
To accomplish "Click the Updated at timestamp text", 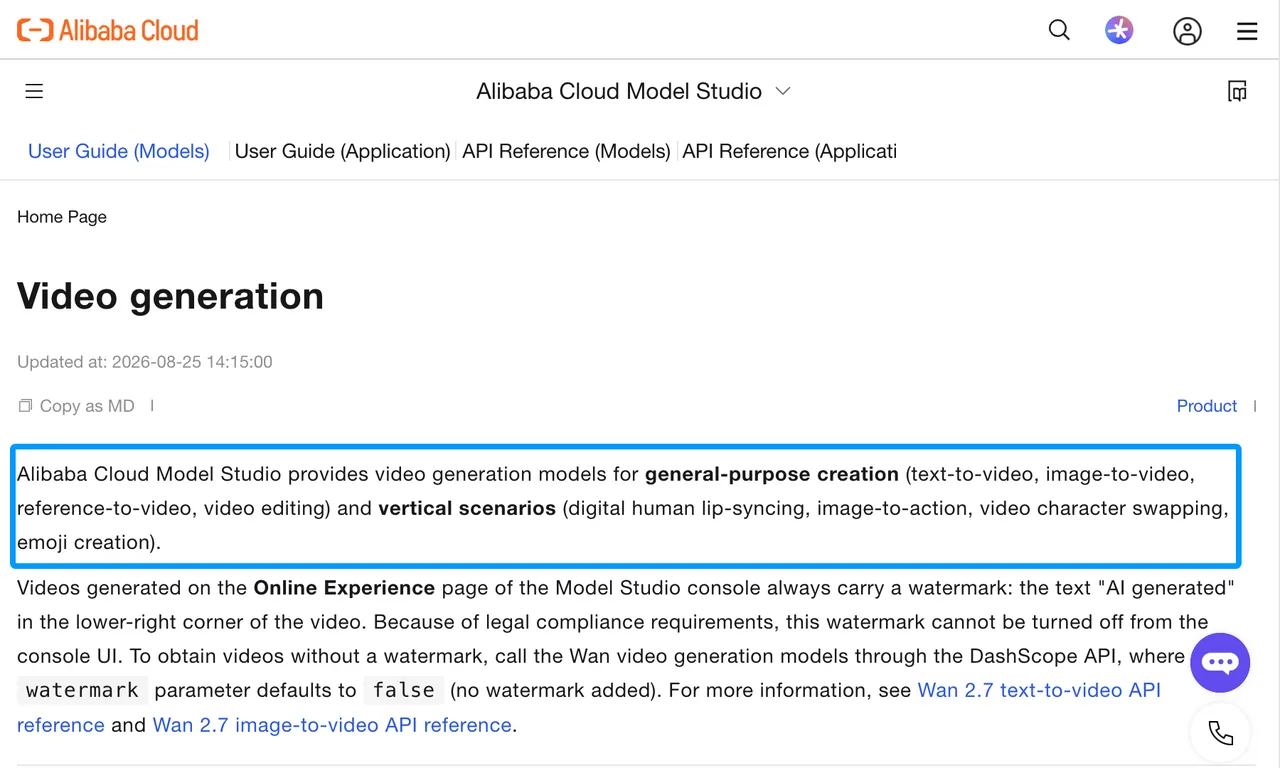I will [145, 362].
